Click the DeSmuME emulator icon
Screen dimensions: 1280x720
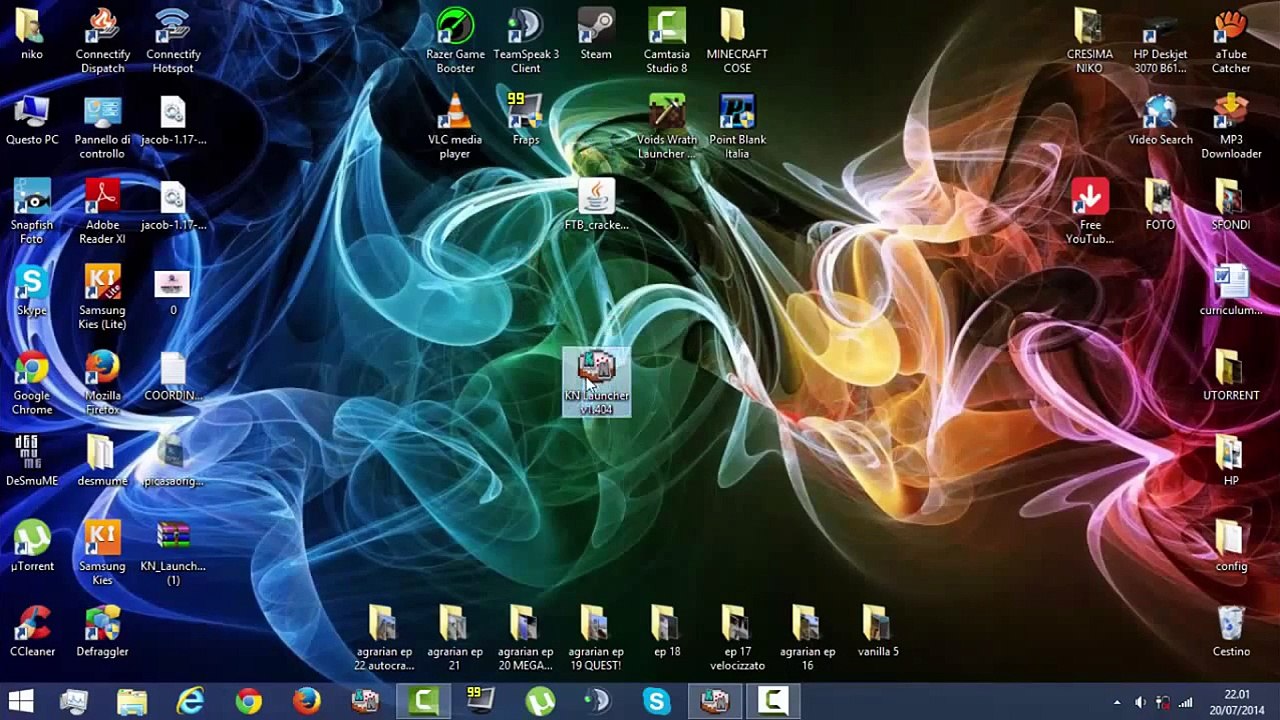click(32, 461)
